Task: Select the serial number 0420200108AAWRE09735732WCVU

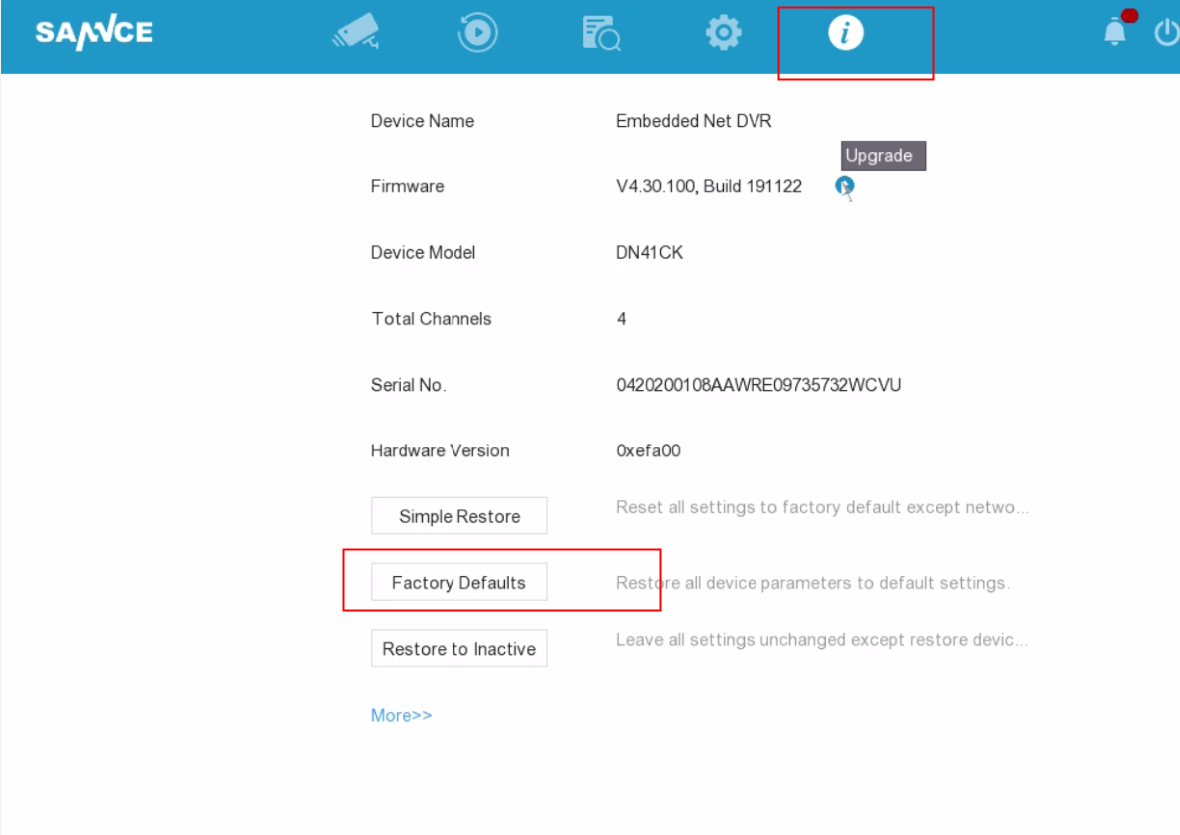Action: pos(759,385)
